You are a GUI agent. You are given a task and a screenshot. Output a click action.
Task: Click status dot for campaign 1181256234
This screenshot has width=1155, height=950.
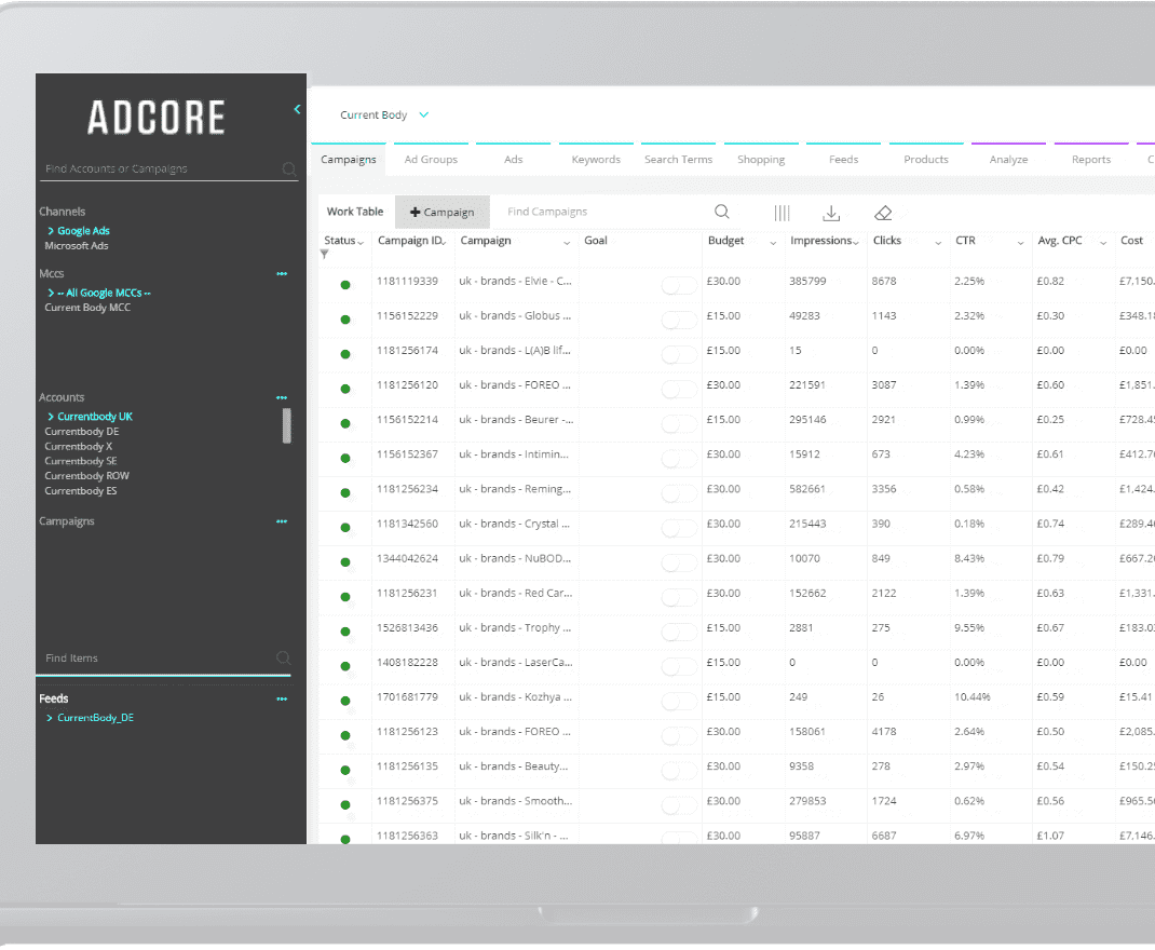(x=345, y=493)
